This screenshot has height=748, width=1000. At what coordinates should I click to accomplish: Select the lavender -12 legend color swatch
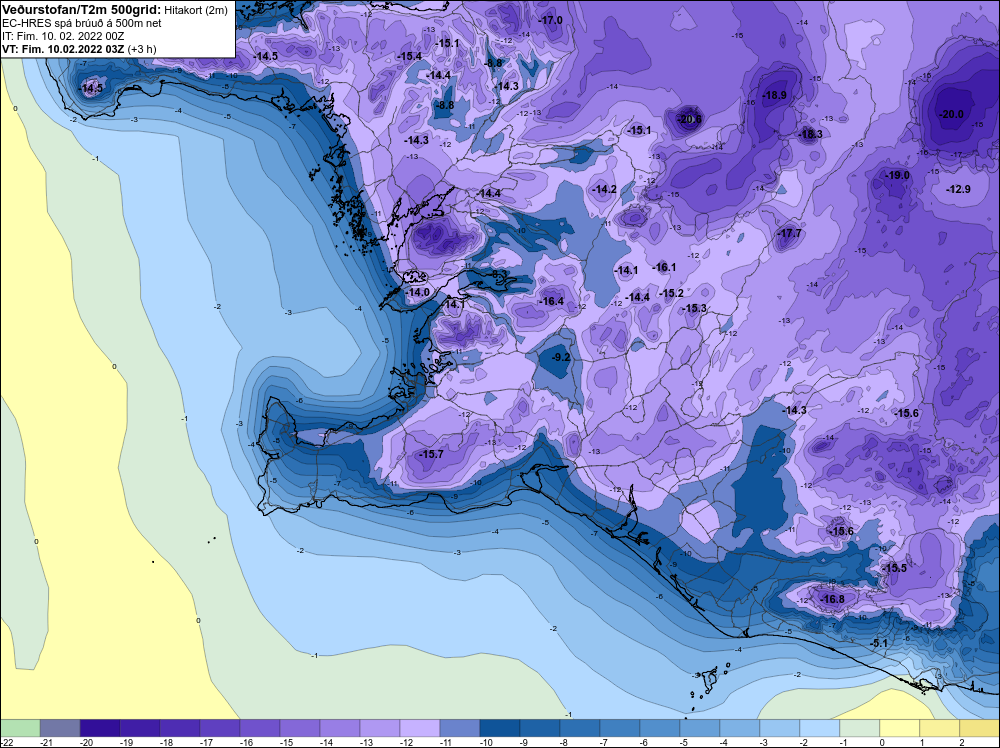420,728
